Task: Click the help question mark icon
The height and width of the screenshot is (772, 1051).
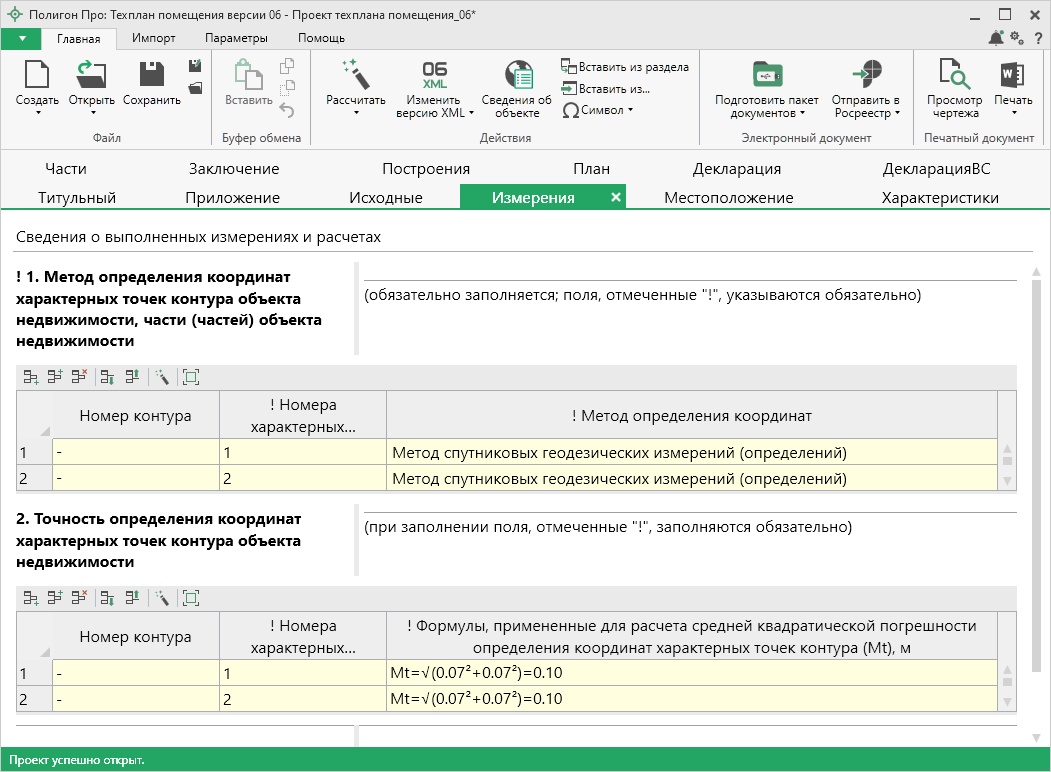Action: (x=1038, y=38)
